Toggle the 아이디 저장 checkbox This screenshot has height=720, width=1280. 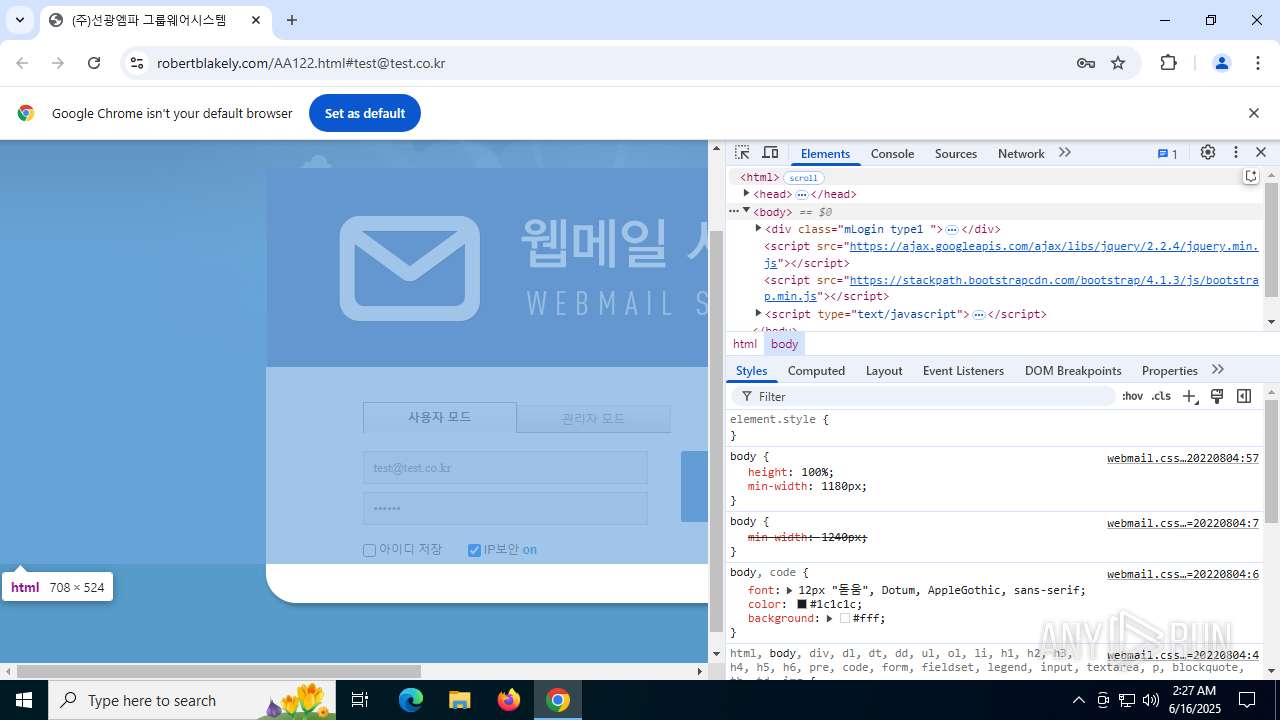click(x=369, y=550)
